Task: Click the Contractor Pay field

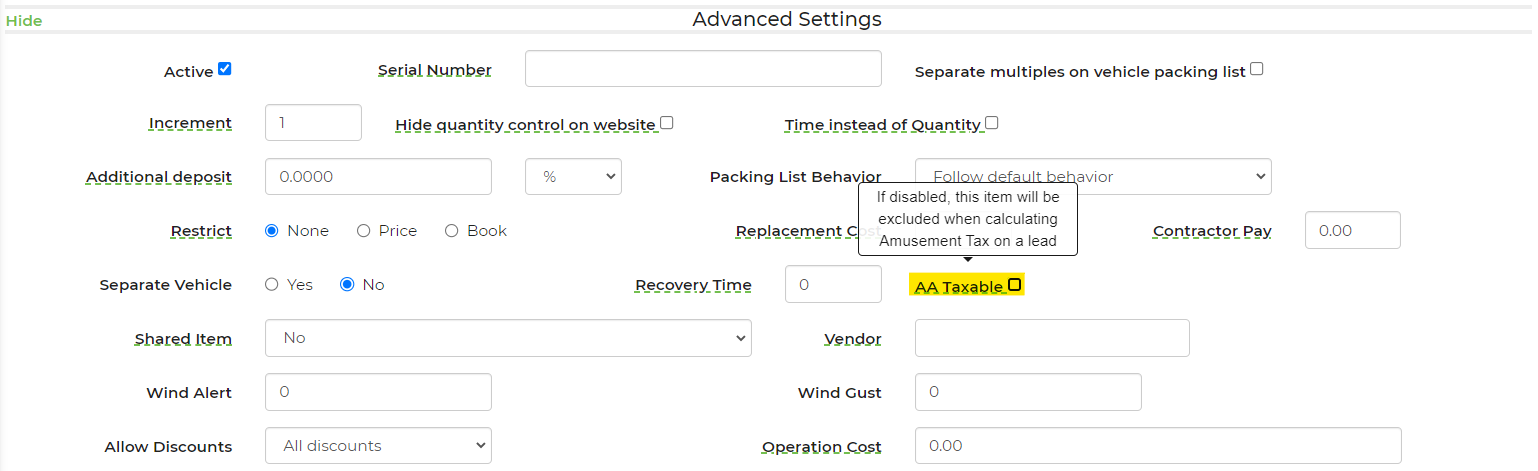Action: 1353,231
